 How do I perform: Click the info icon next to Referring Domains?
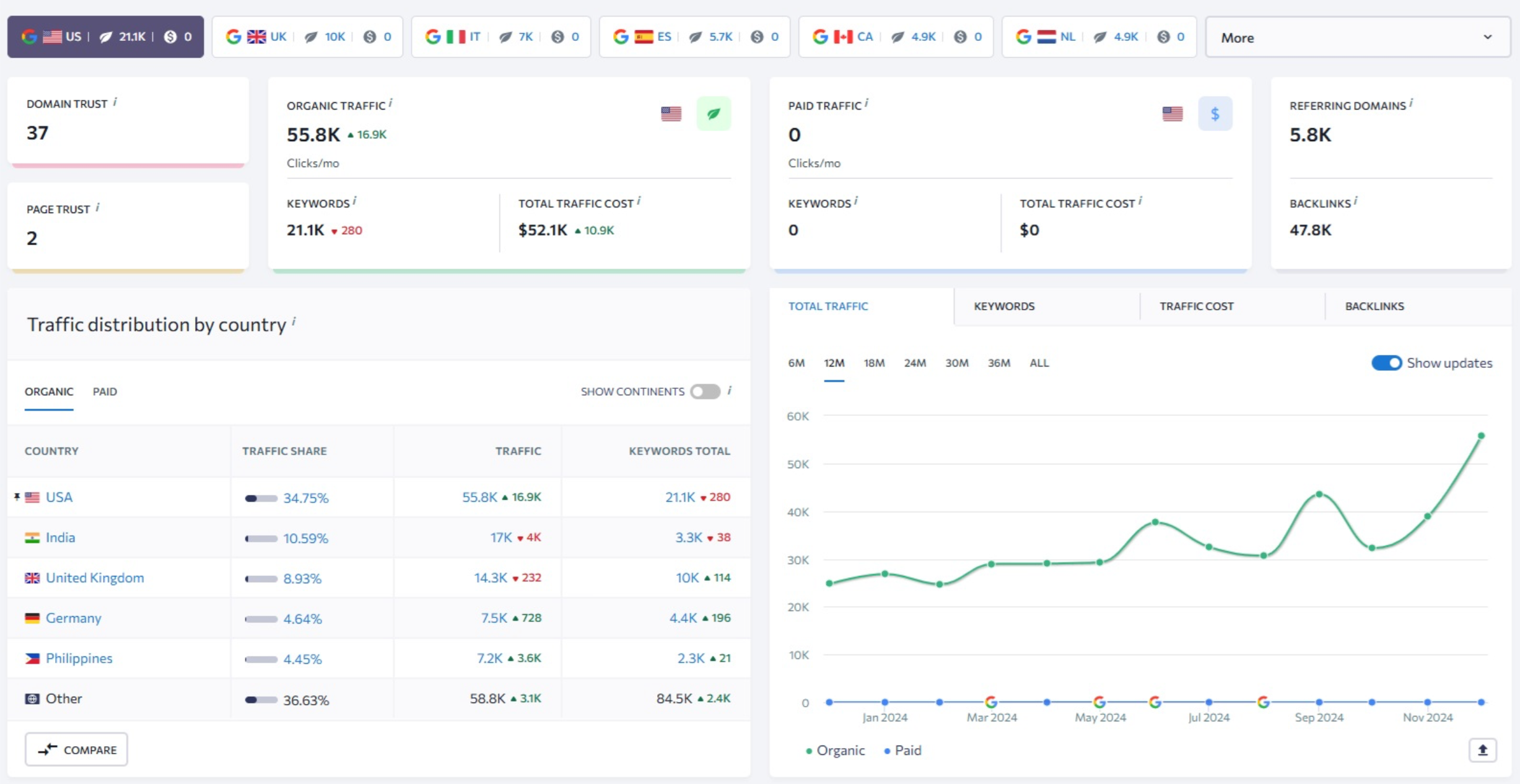point(1411,103)
